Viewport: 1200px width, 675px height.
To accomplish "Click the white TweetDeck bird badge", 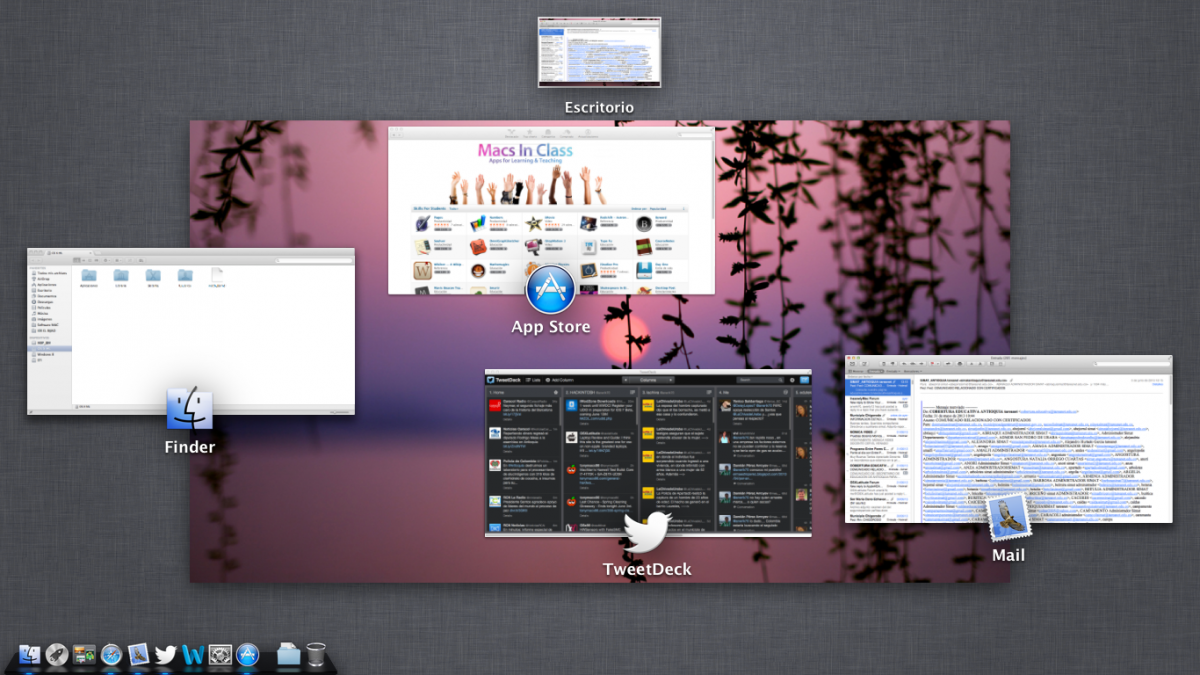I will pyautogui.click(x=647, y=532).
